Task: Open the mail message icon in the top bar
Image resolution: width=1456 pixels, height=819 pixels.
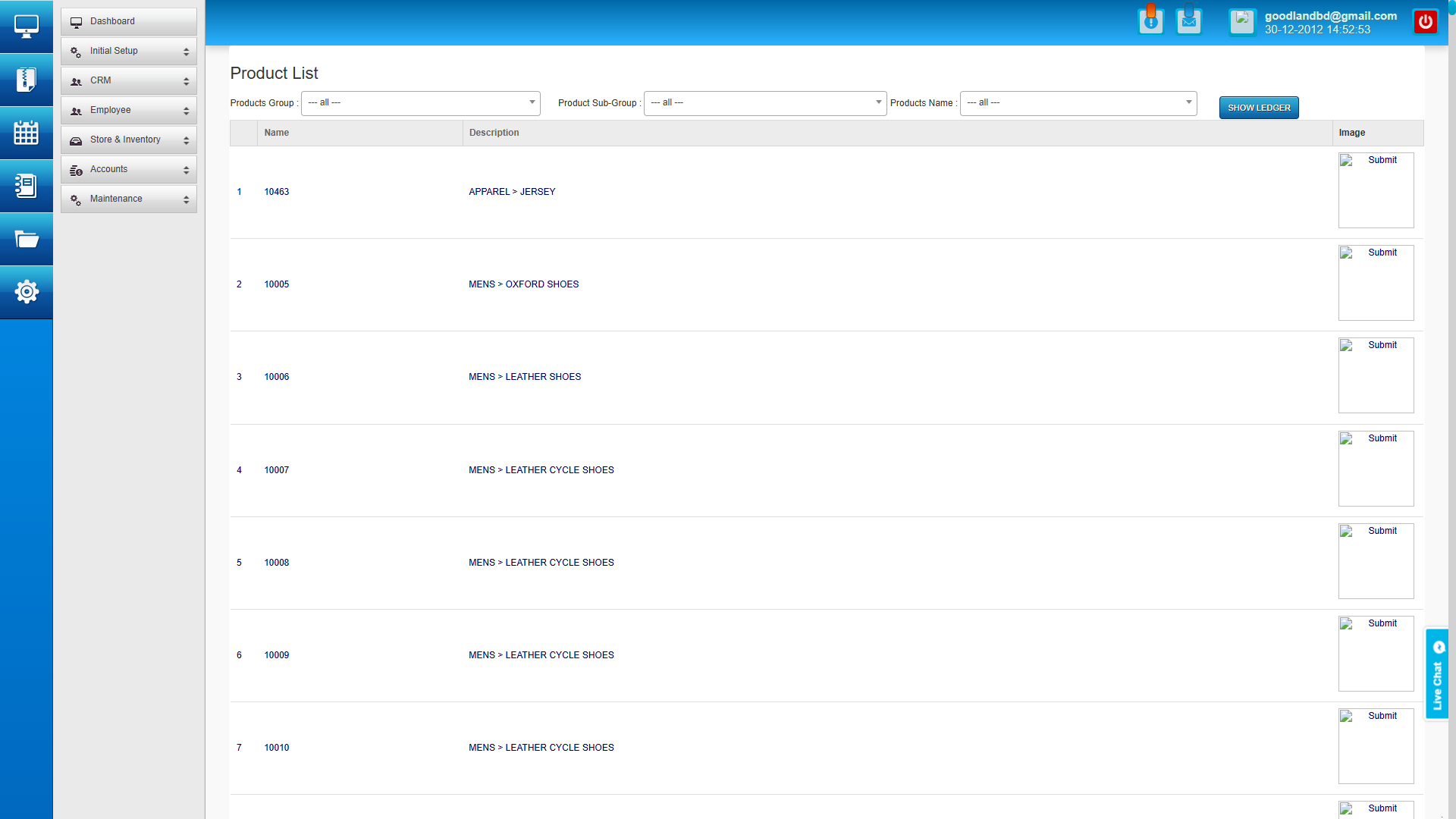Action: coord(1189,20)
